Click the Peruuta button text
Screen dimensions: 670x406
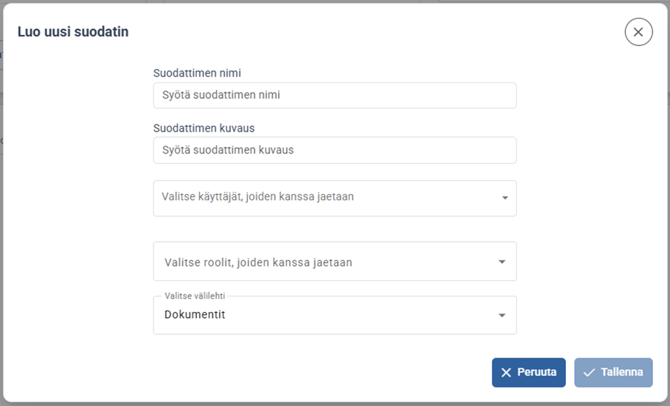(537, 373)
